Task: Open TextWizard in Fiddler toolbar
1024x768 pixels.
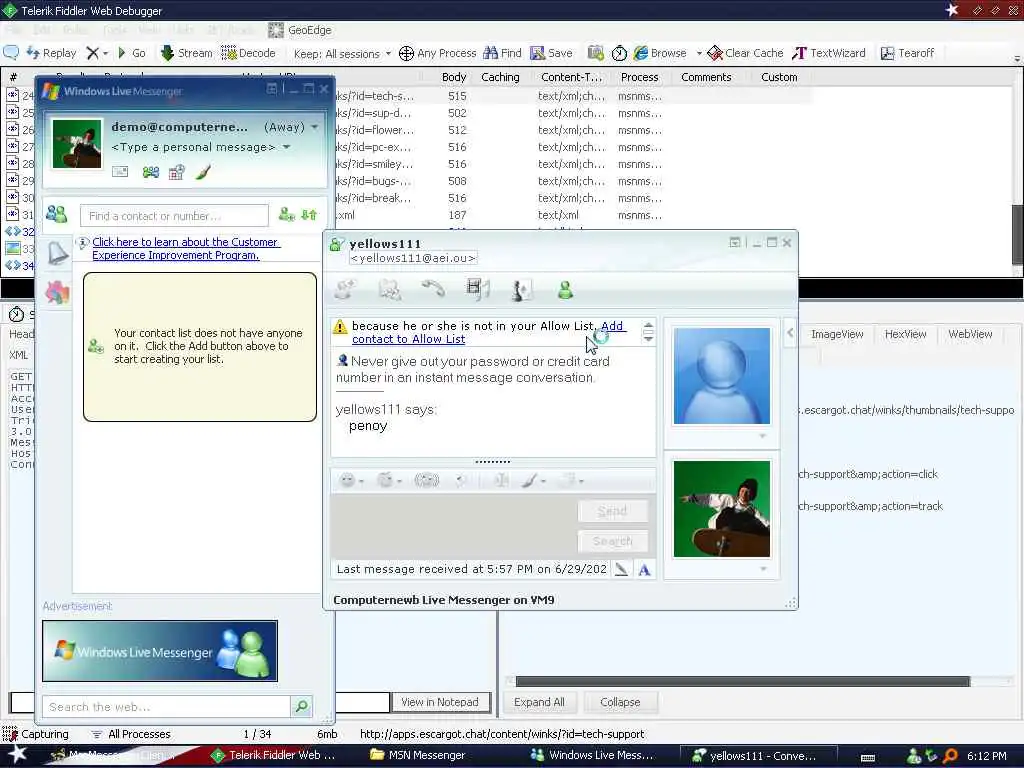Action: point(829,53)
